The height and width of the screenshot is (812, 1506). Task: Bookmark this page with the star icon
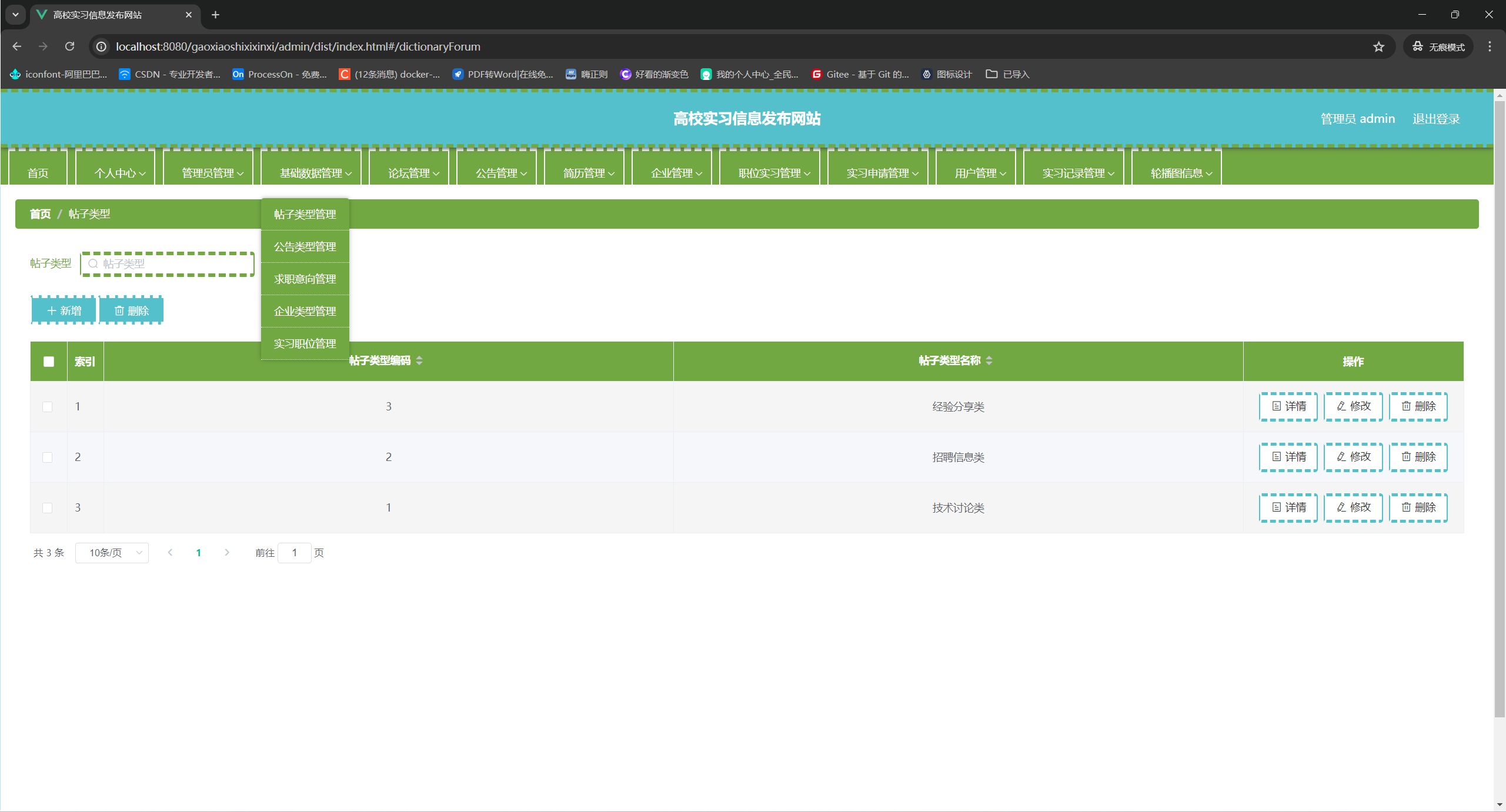point(1379,46)
